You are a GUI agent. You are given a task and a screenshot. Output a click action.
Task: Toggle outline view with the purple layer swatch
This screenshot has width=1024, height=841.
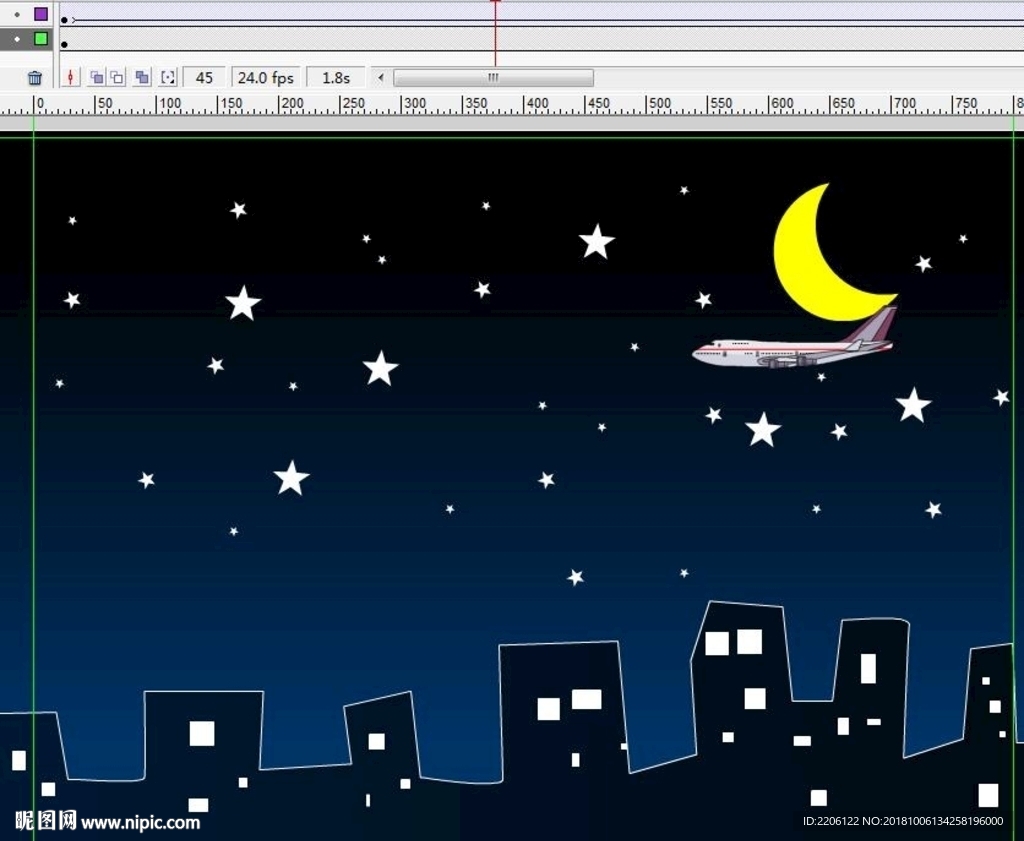pos(40,14)
